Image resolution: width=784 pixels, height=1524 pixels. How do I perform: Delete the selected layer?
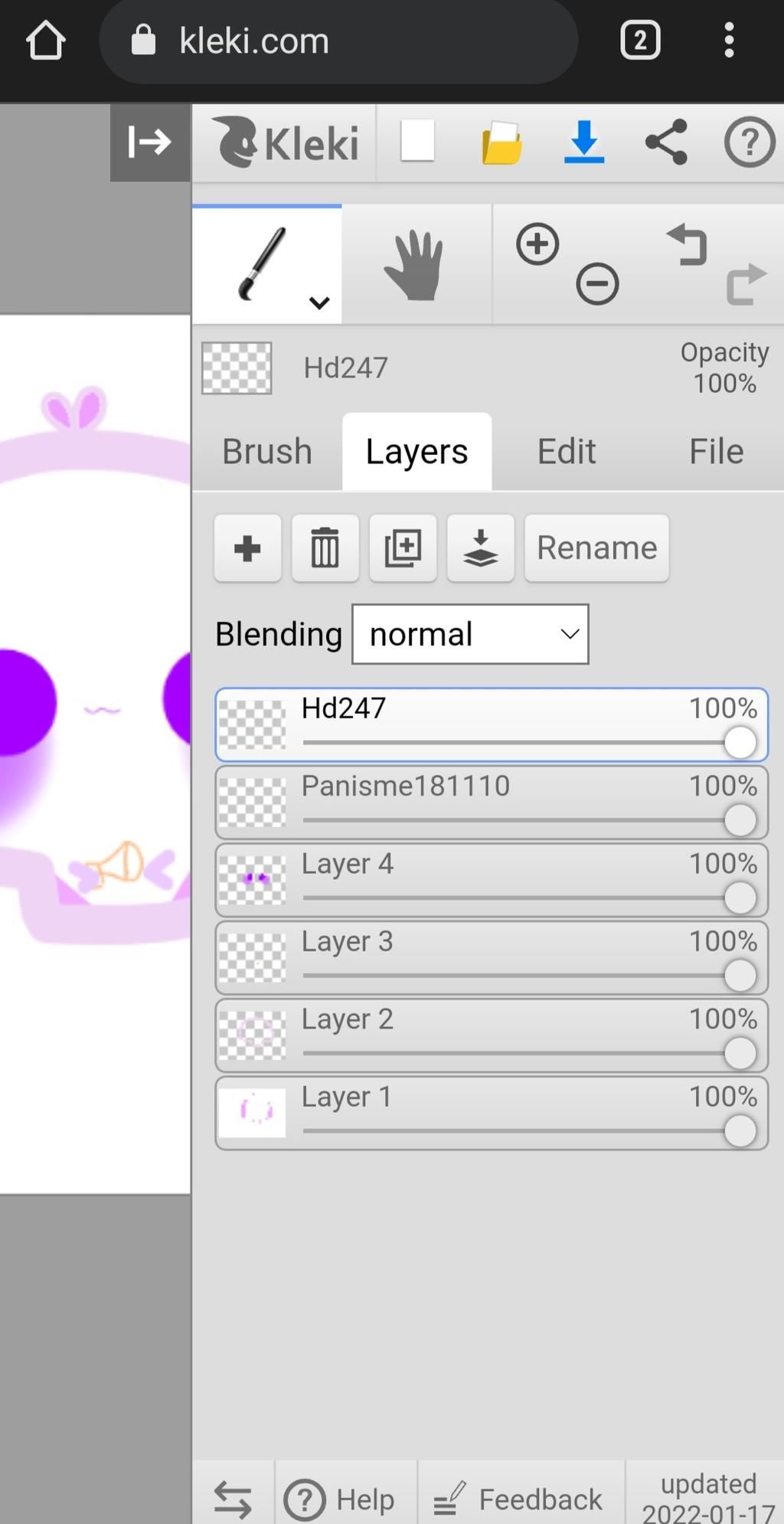coord(325,548)
